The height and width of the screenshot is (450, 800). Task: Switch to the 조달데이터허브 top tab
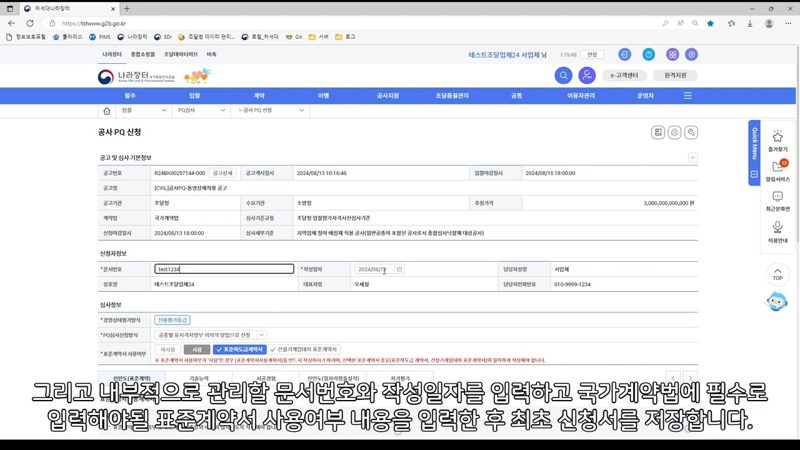(x=181, y=54)
